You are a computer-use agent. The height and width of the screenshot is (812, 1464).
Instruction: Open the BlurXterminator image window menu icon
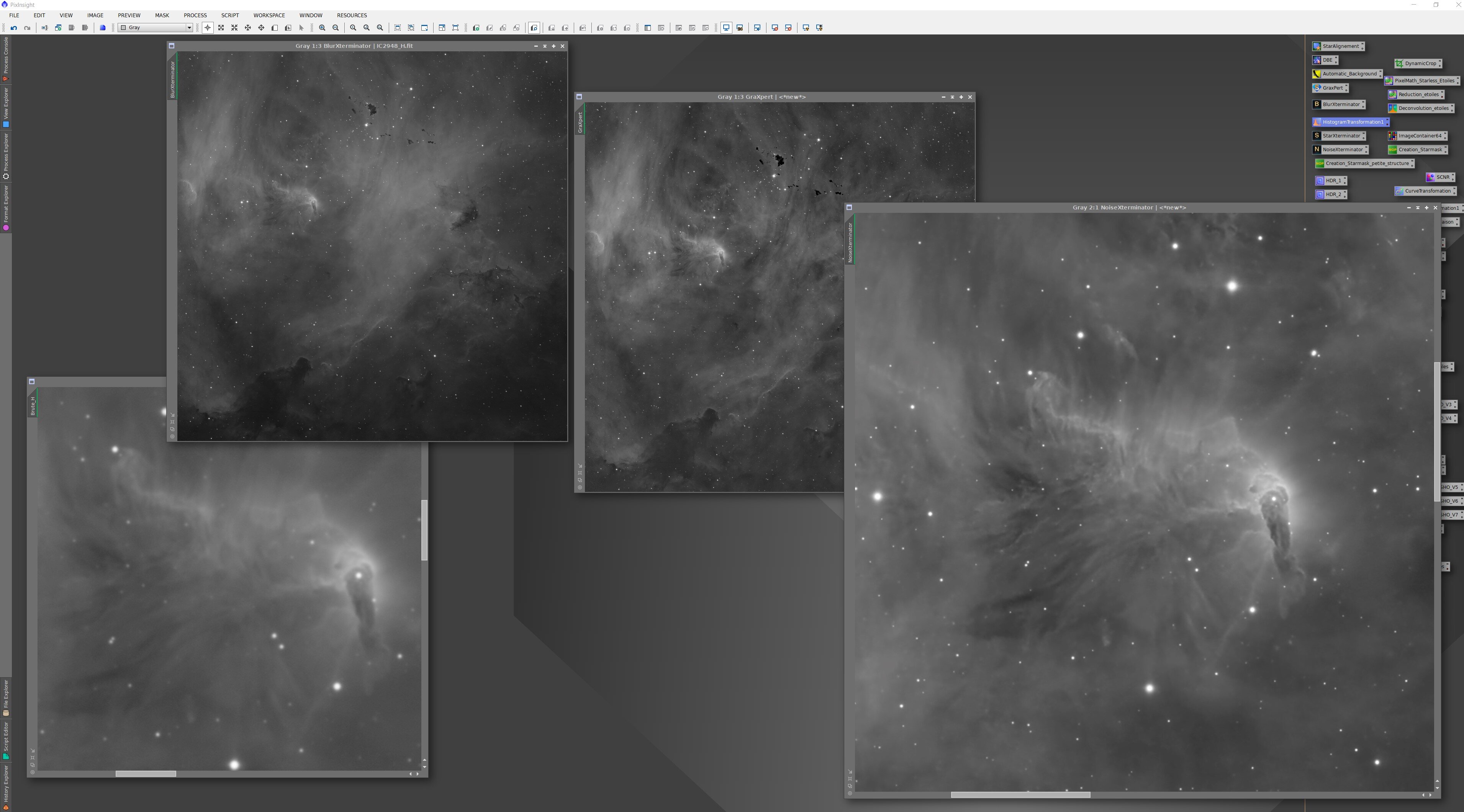172,46
